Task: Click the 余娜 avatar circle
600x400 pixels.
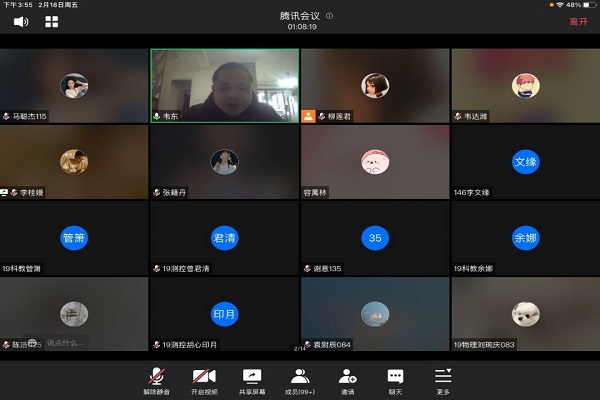Action: click(525, 238)
